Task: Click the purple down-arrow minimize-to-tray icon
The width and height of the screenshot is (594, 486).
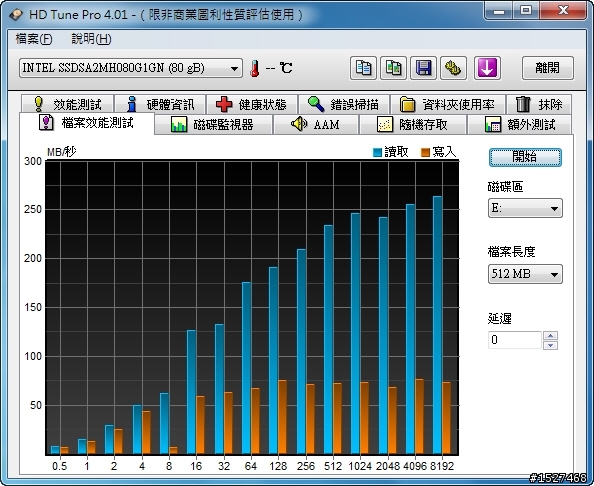Action: pos(487,68)
